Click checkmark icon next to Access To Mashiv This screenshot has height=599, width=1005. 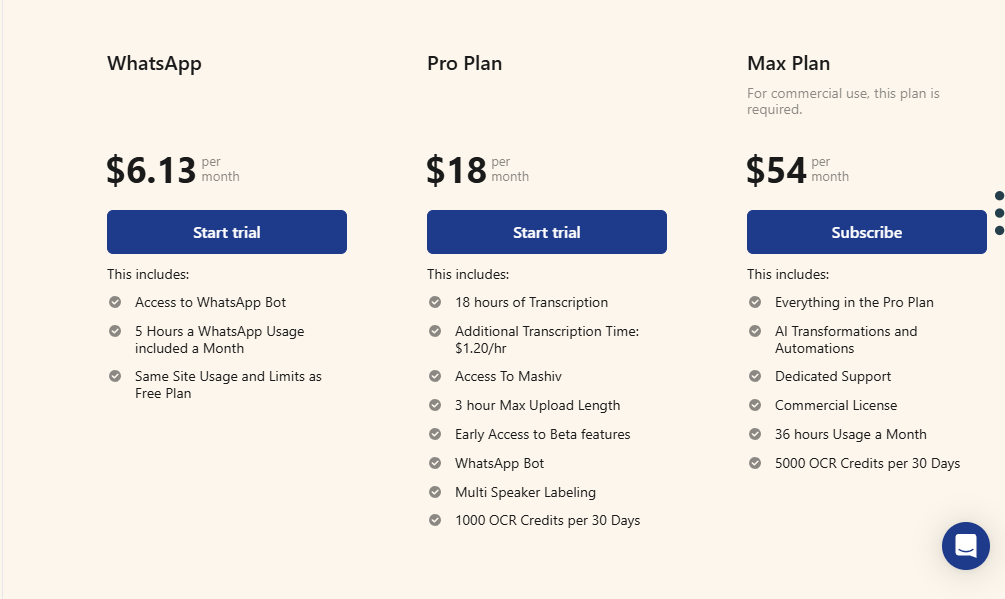(435, 376)
